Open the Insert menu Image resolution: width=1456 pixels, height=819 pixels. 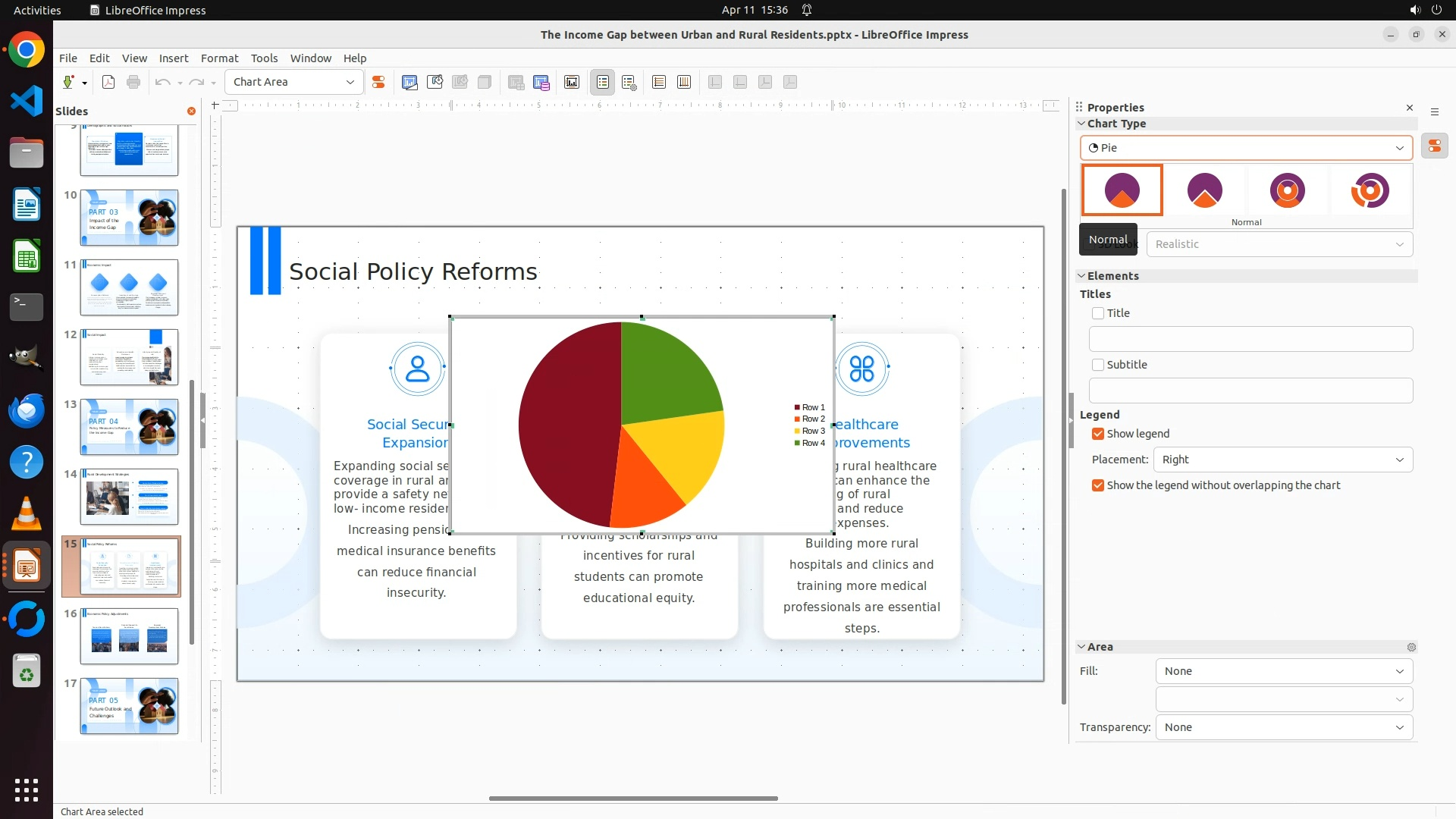pos(173,58)
